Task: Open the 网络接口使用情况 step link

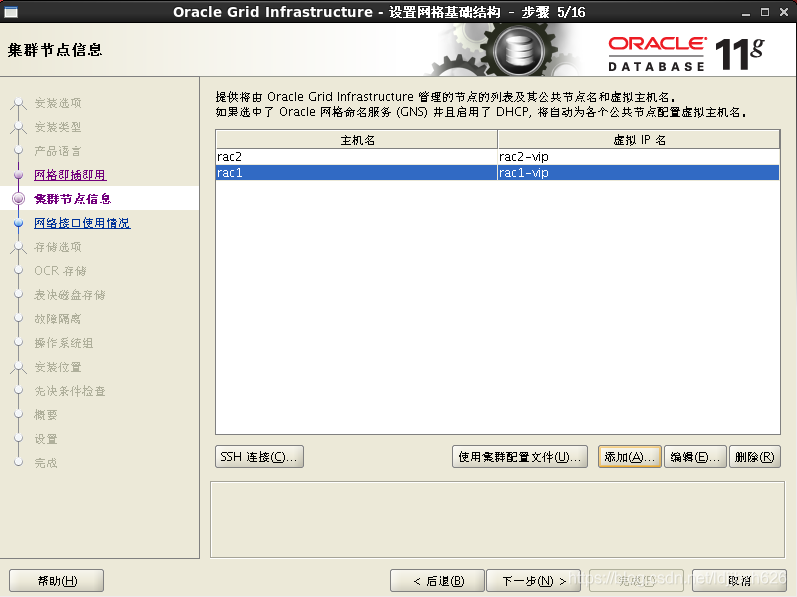Action: click(82, 223)
